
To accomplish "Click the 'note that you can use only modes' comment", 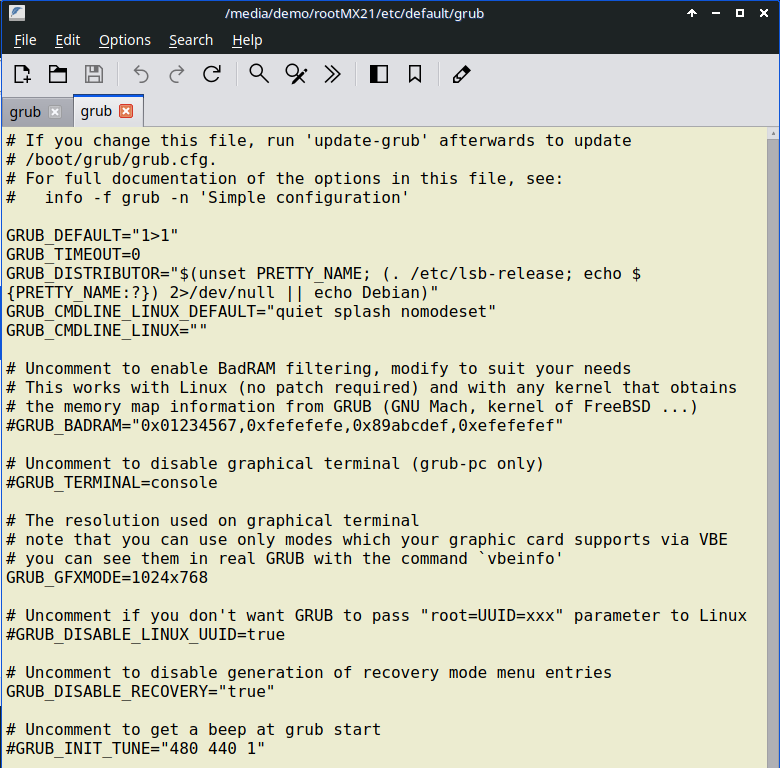I will click(367, 540).
